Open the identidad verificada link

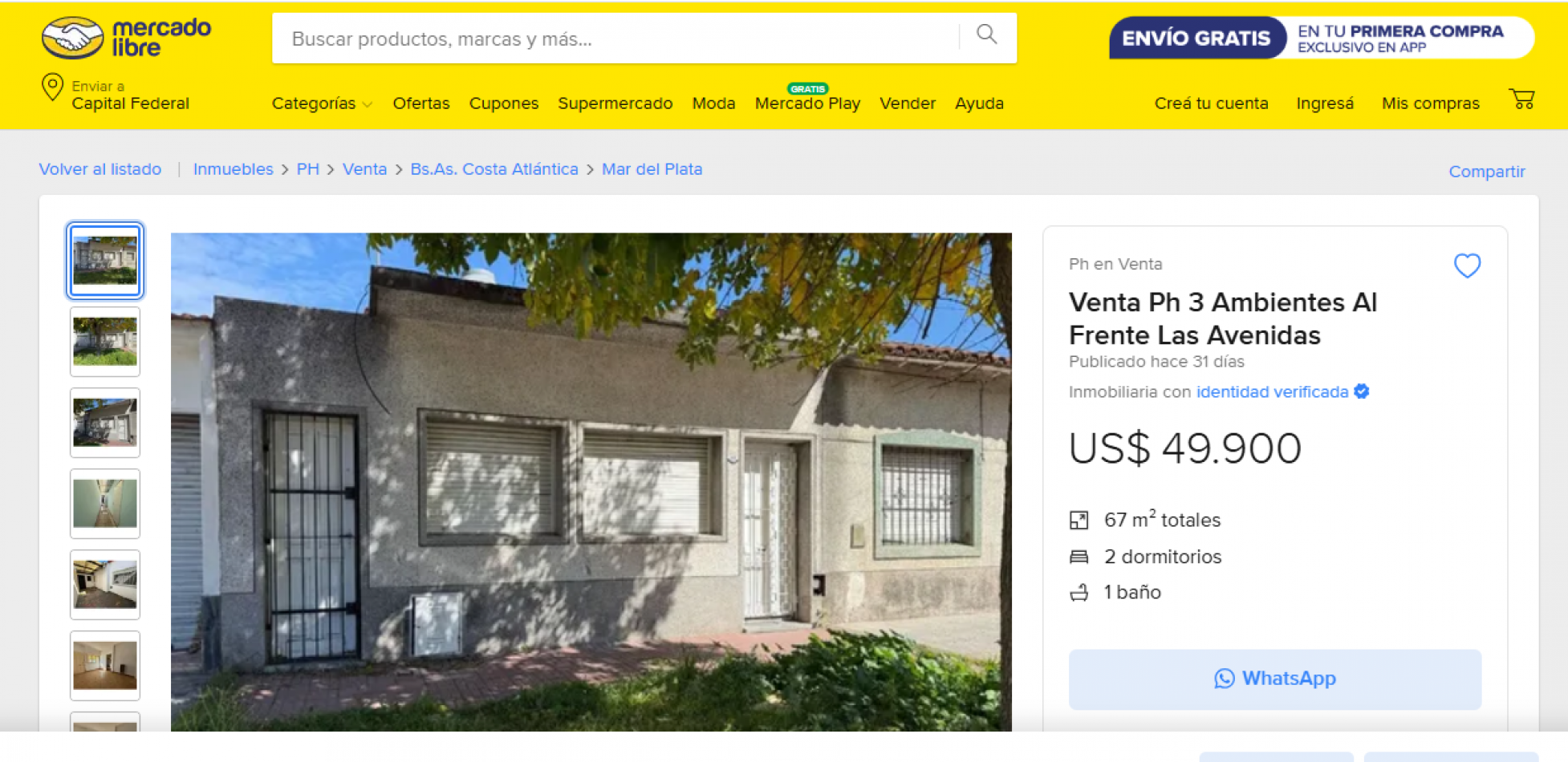click(x=1272, y=392)
